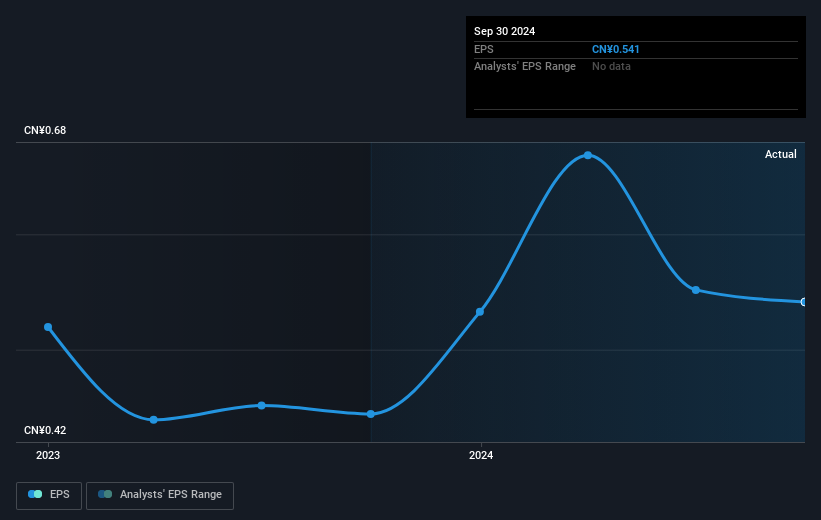Click the Analysts' EPS Range color swatch
Screen dimensions: 821x520
(105, 494)
